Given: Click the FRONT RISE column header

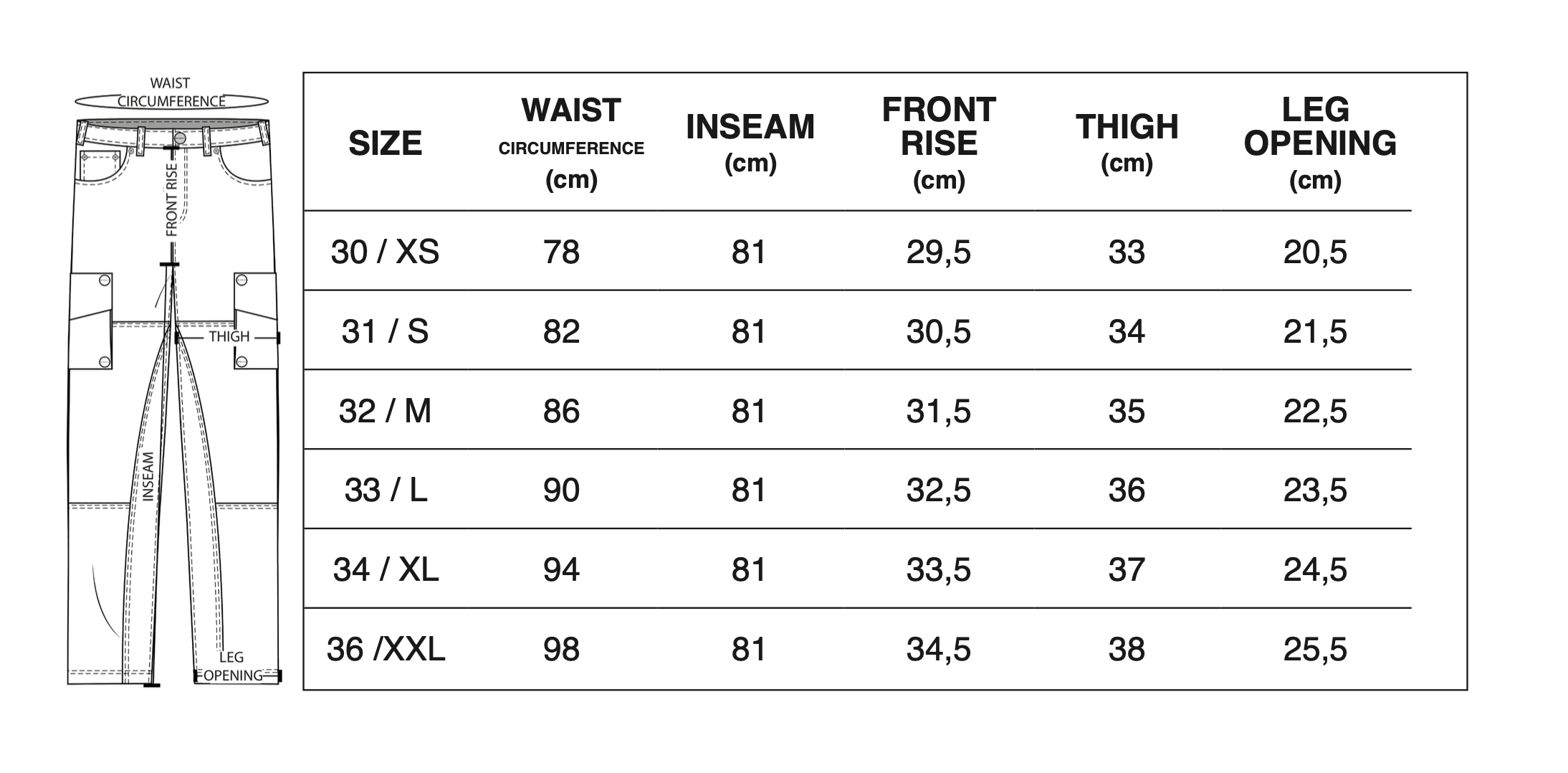Looking at the screenshot, I should pyautogui.click(x=939, y=143).
